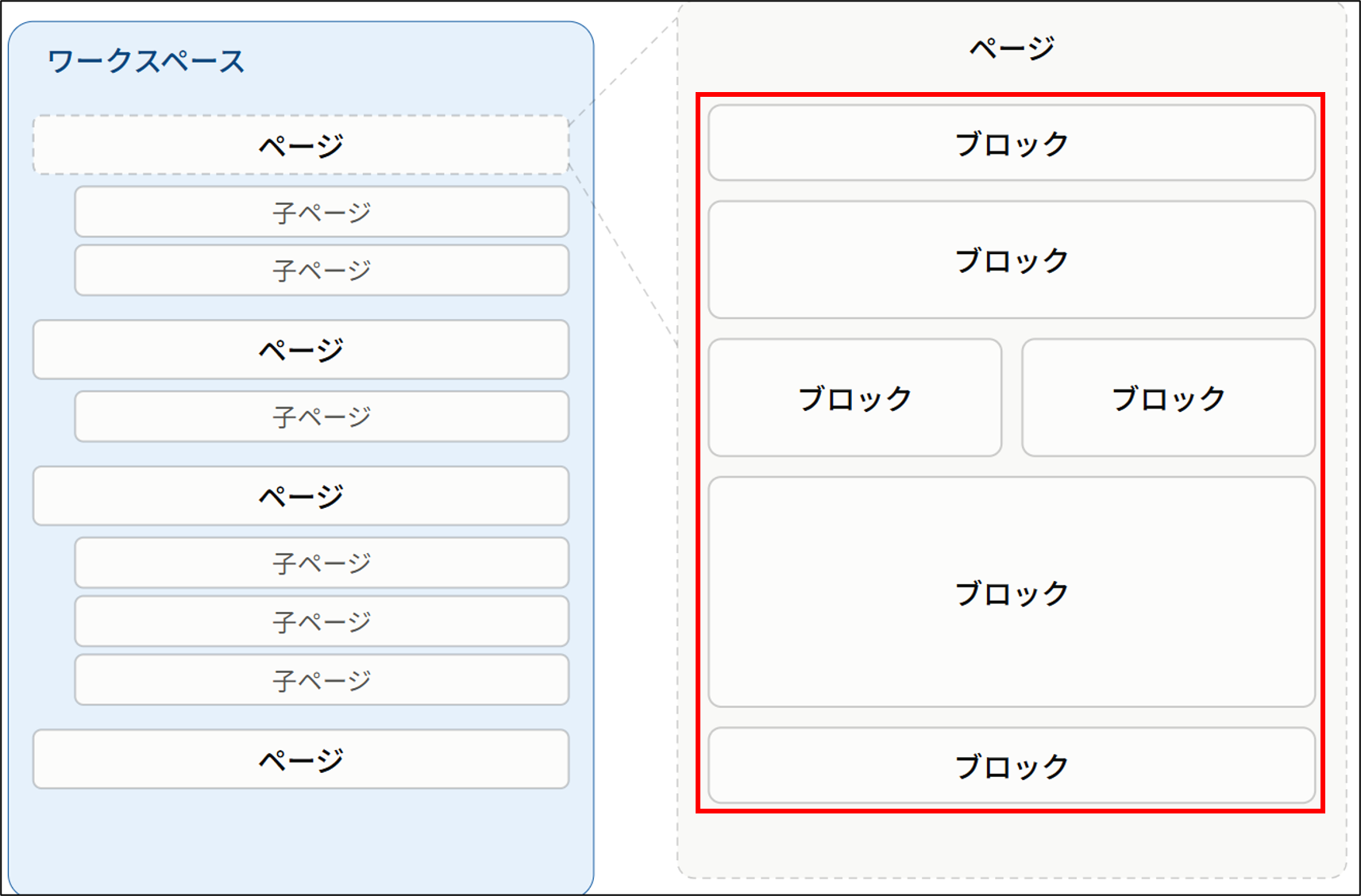
Task: Click the second full-width ブロック
Action: tap(1012, 260)
